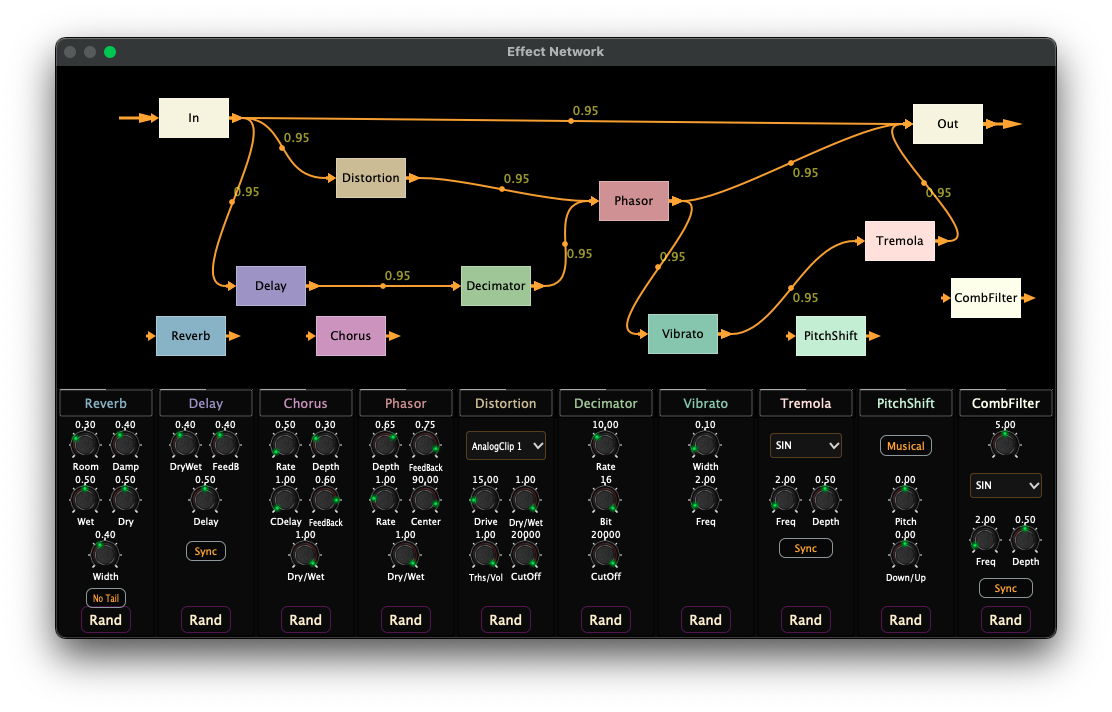
Task: Open the Reverb panel header
Action: pos(106,403)
